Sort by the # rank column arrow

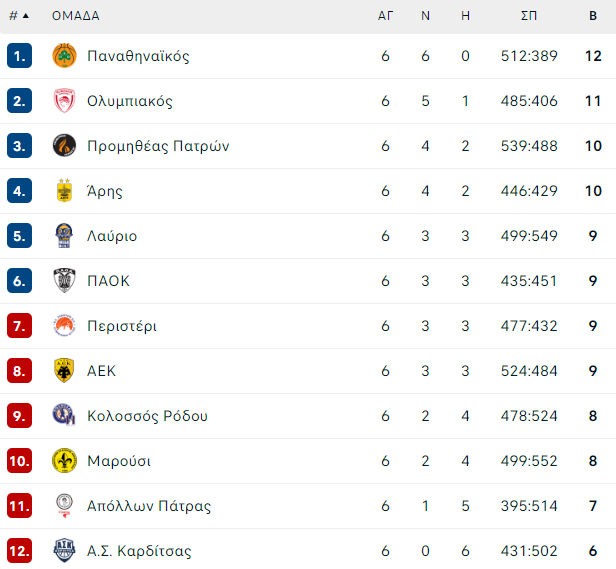(26, 16)
